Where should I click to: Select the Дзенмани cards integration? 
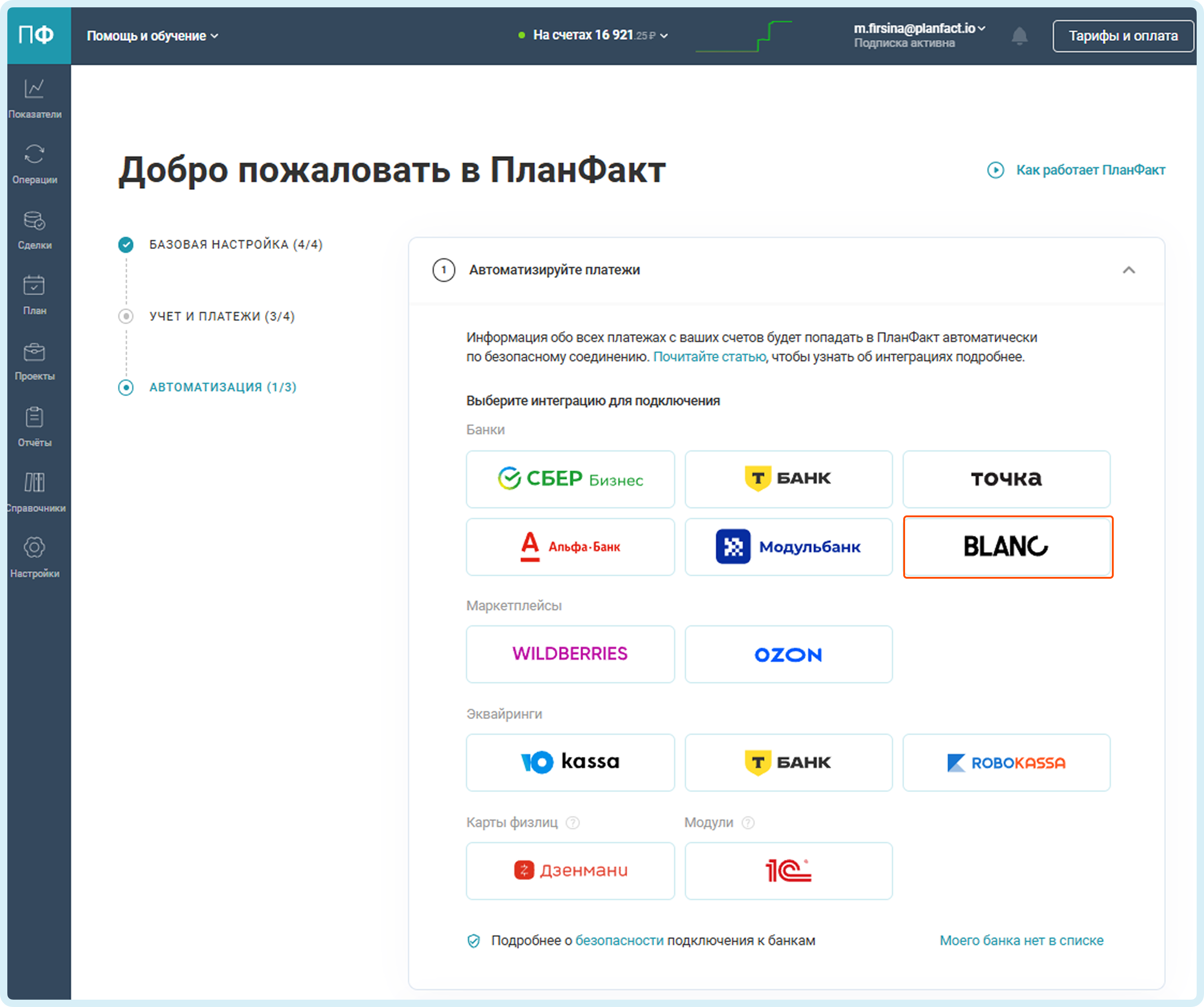(570, 870)
